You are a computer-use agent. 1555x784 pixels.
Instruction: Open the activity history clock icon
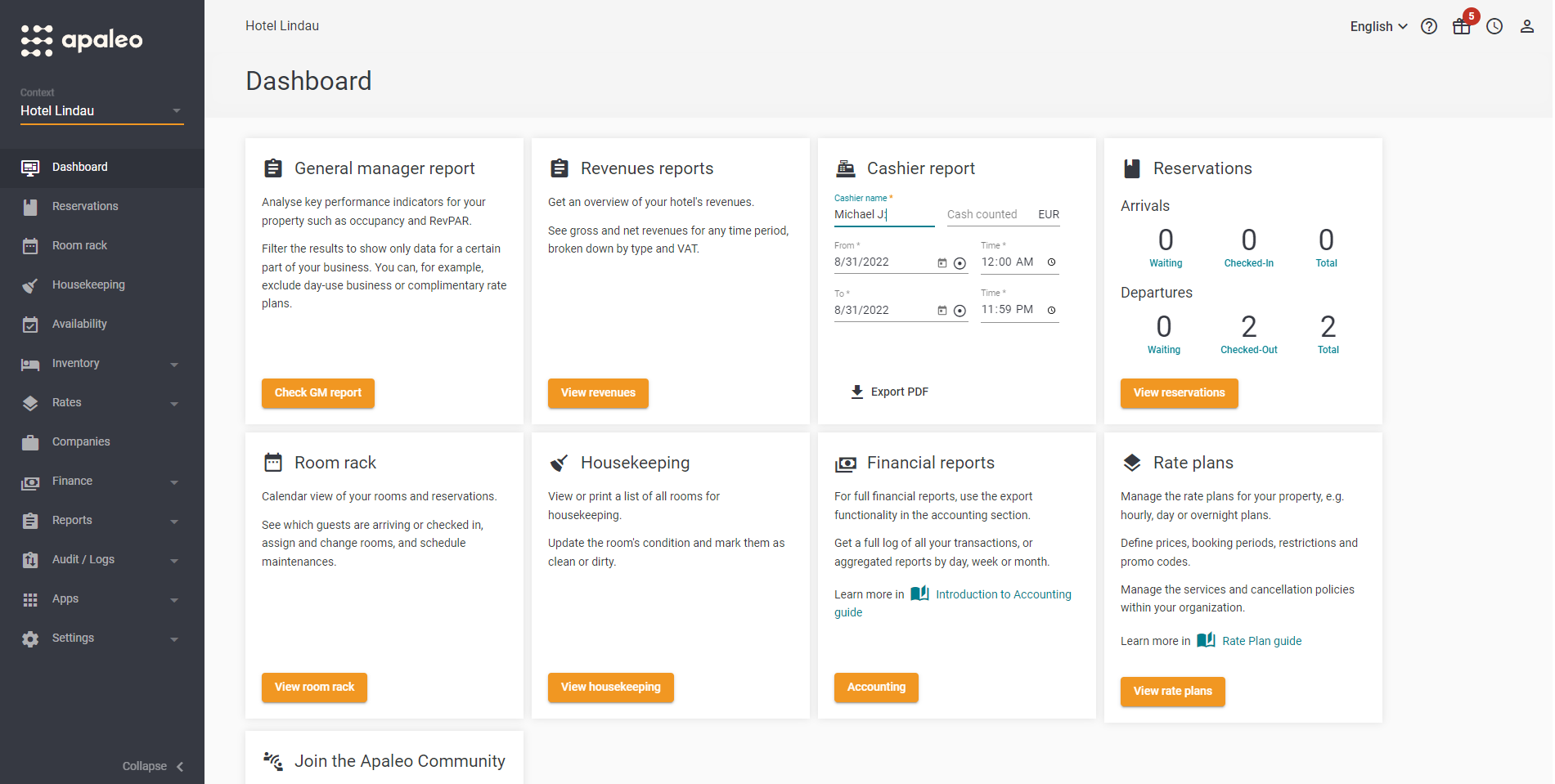(x=1494, y=26)
